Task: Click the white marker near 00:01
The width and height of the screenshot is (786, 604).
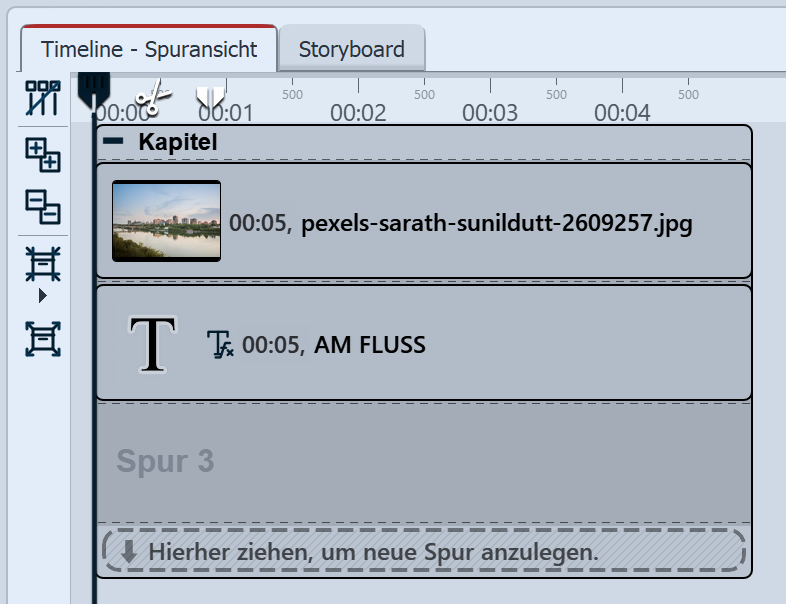Action: 210,96
